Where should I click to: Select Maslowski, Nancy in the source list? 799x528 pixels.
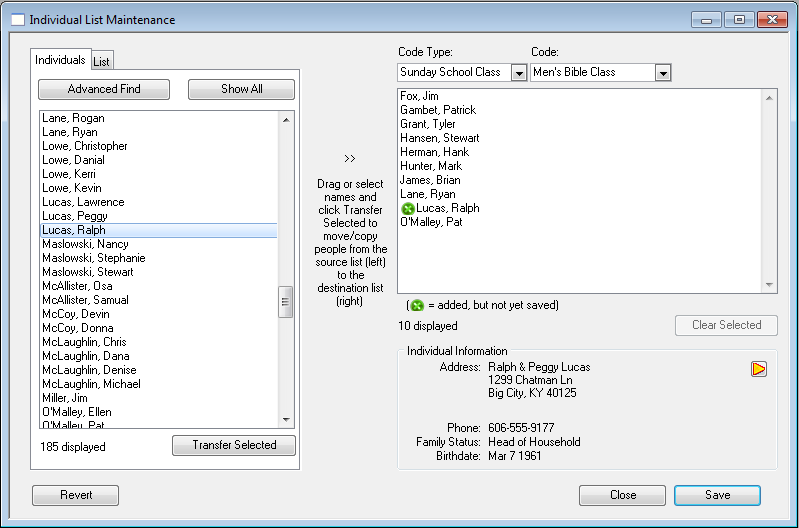[x=85, y=244]
